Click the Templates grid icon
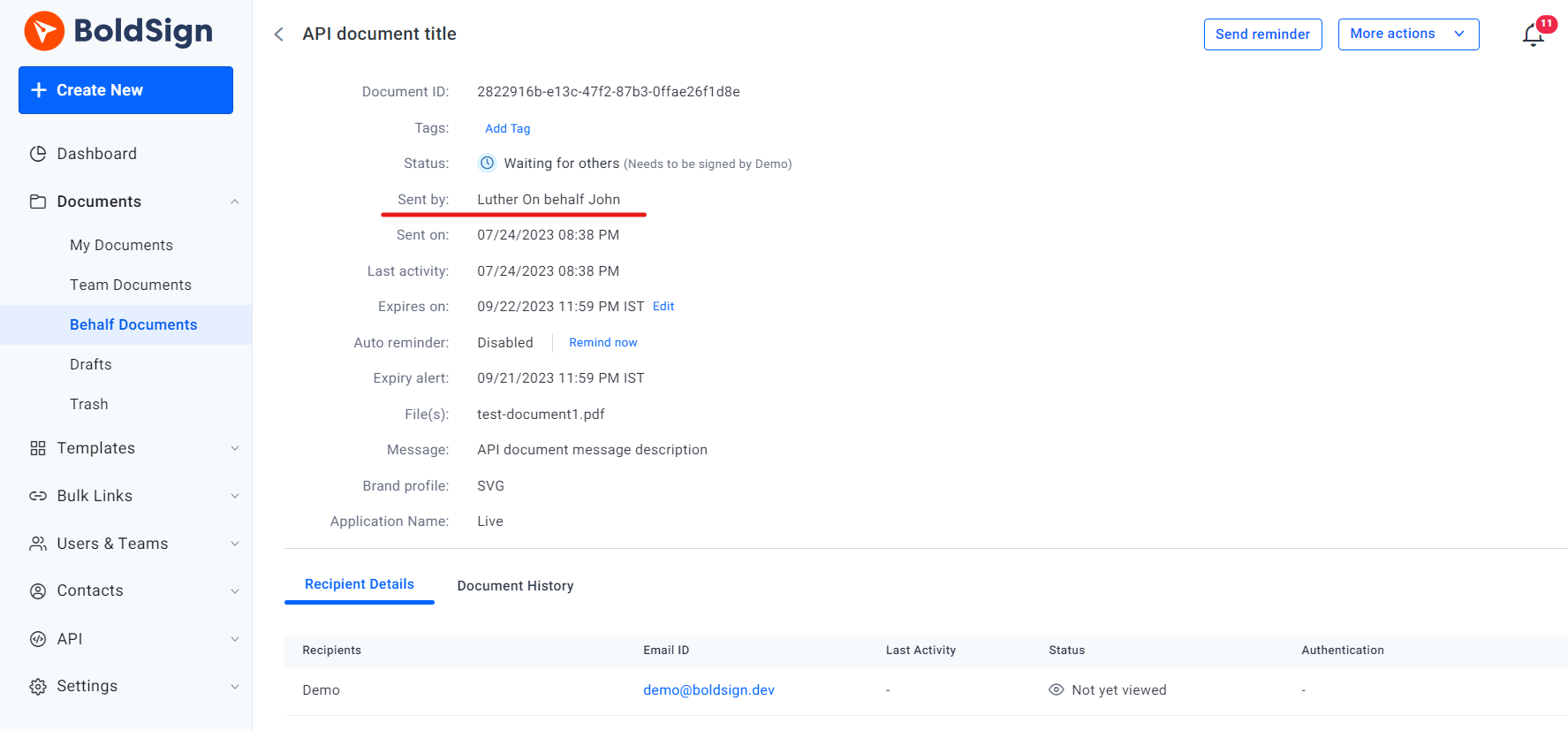Viewport: 1568px width, 731px height. pyautogui.click(x=38, y=448)
